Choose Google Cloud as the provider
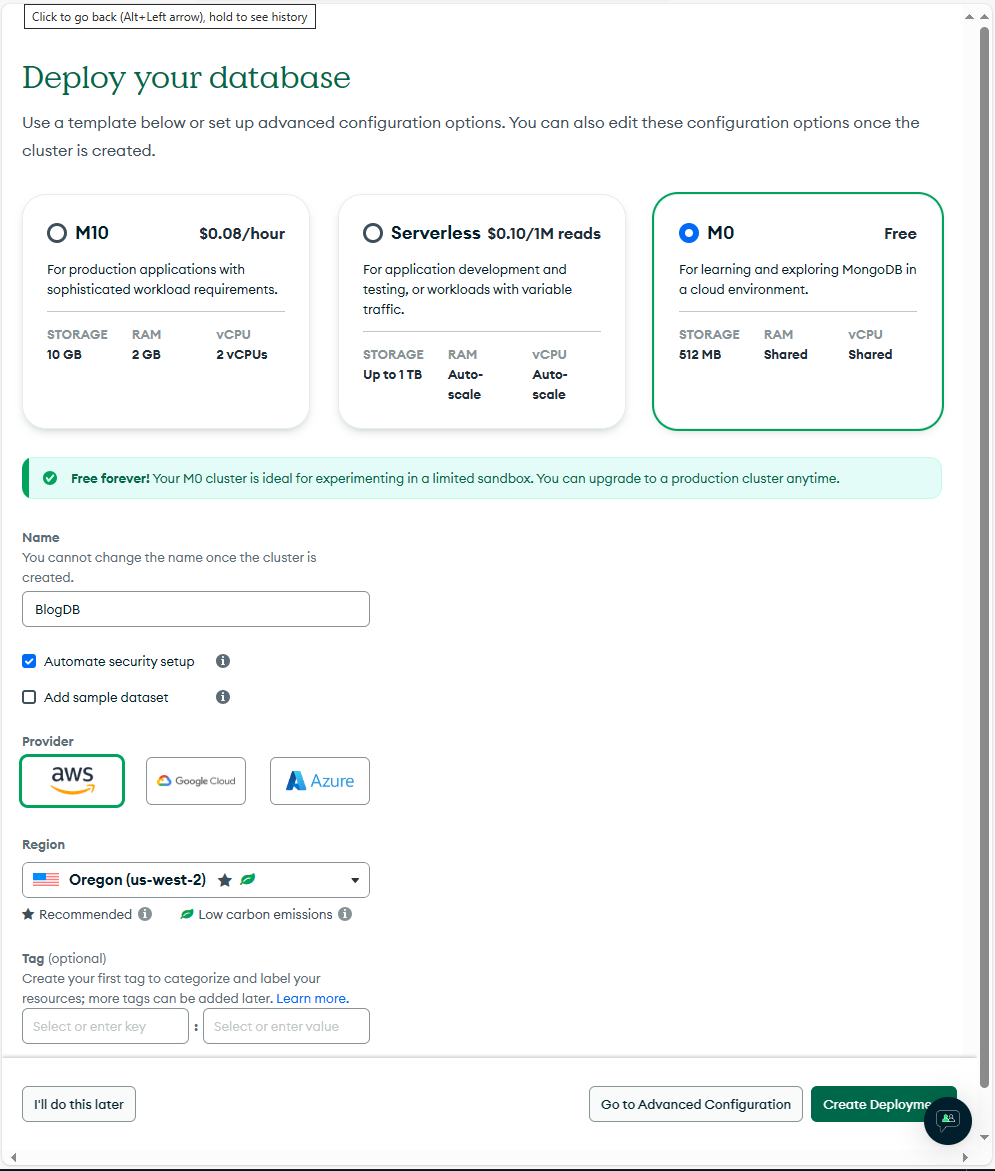 196,780
